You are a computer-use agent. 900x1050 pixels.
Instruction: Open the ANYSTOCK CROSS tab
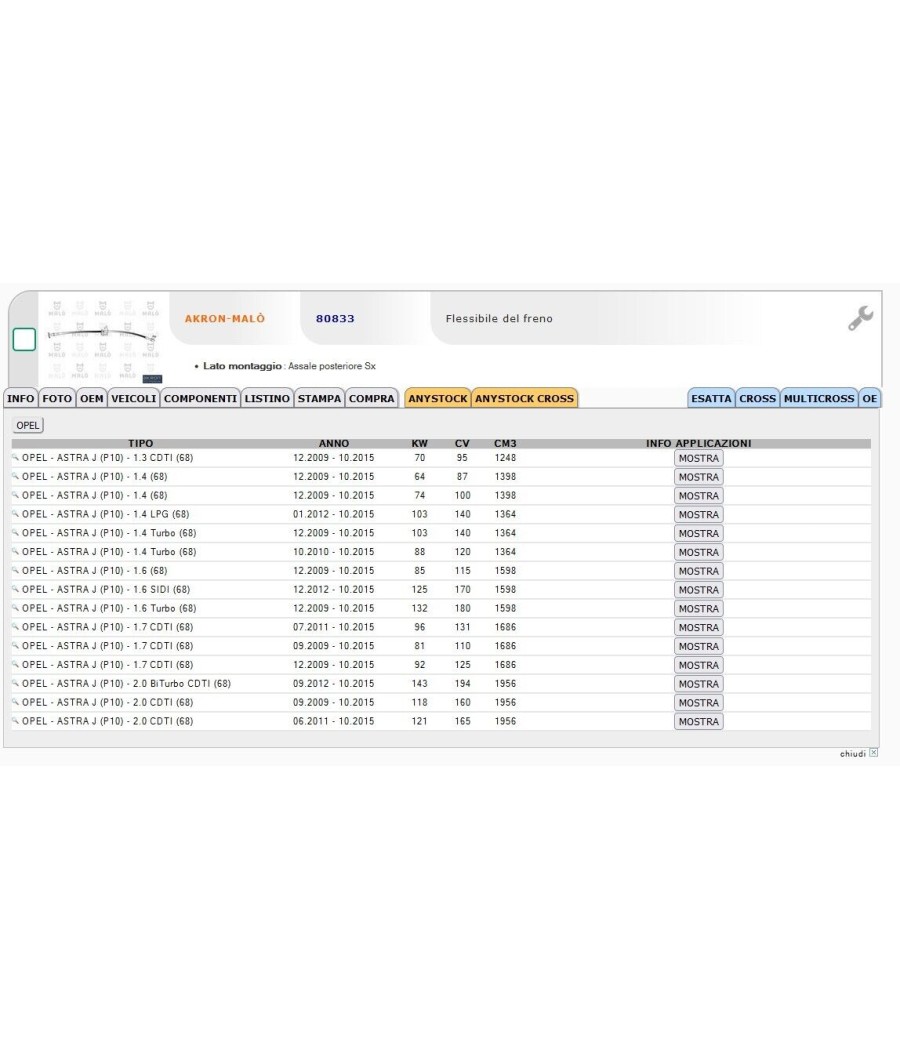(x=524, y=398)
